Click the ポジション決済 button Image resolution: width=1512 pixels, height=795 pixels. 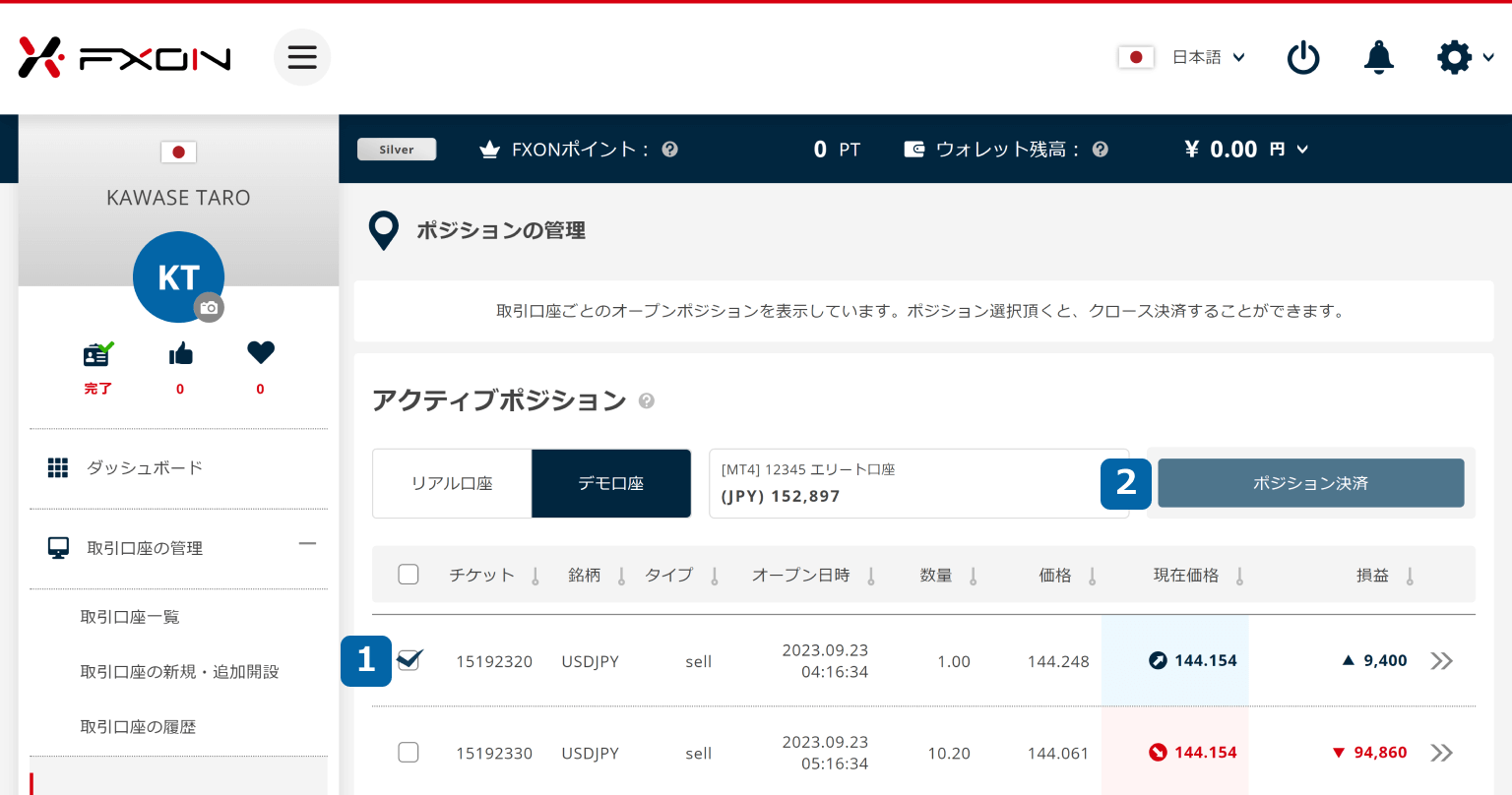click(x=1310, y=483)
